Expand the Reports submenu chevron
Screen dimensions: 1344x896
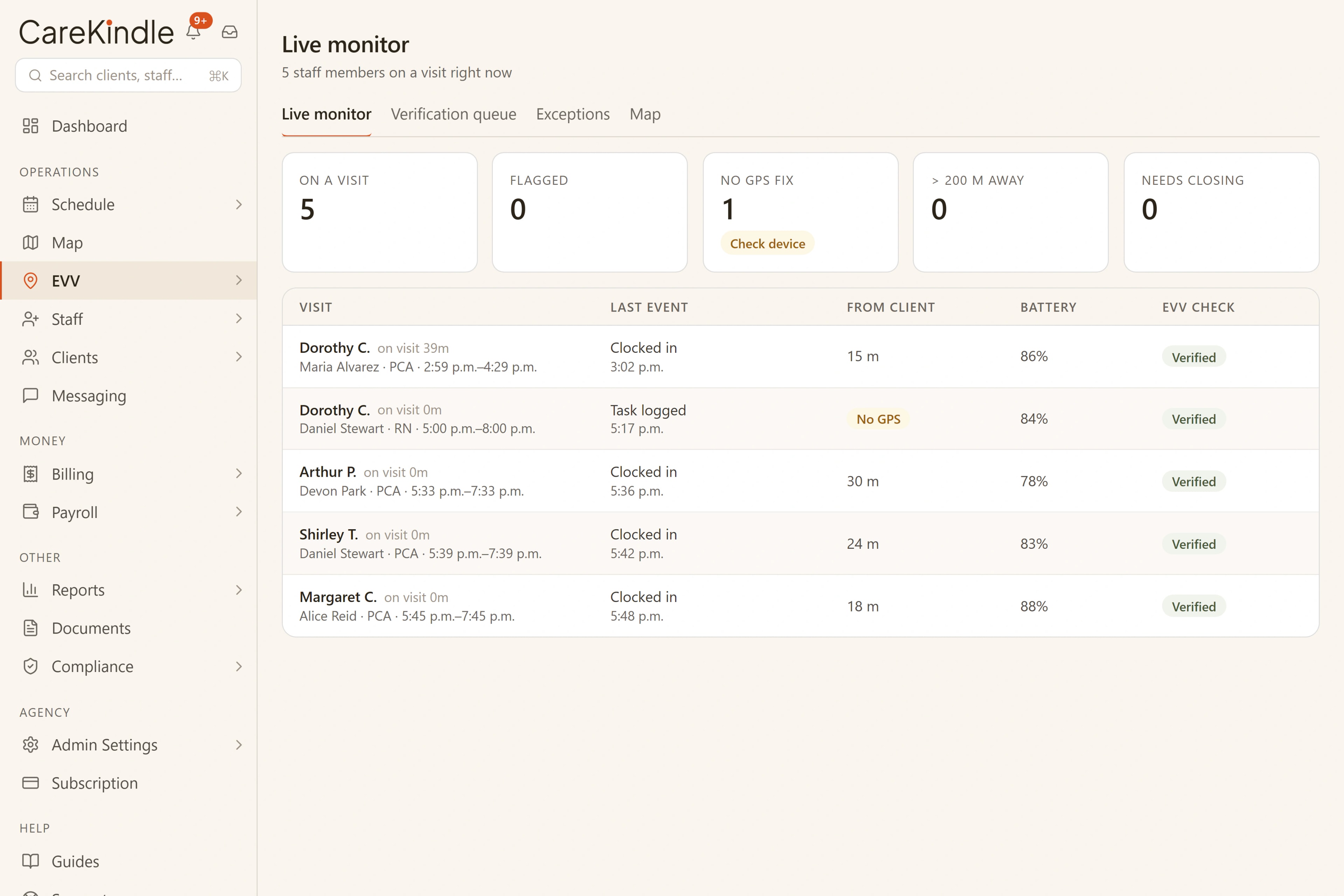coord(239,590)
